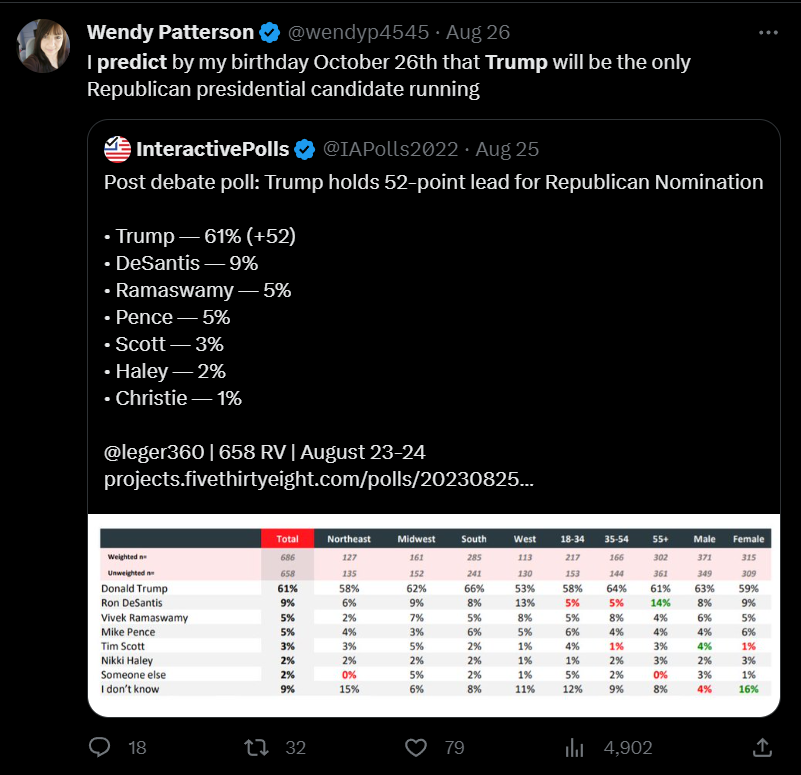This screenshot has width=801, height=775.
Task: Click the @IAPolls2022 handle
Action: click(391, 149)
